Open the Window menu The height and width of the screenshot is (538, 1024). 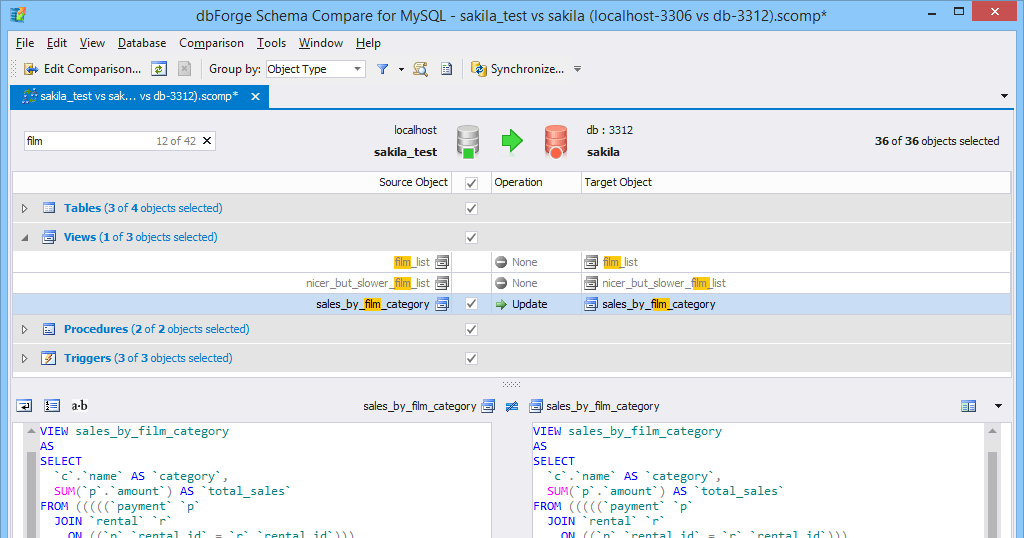pos(321,43)
